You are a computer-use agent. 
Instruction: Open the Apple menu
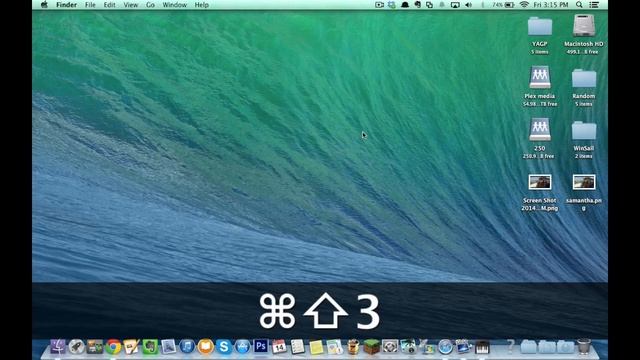[x=44, y=5]
